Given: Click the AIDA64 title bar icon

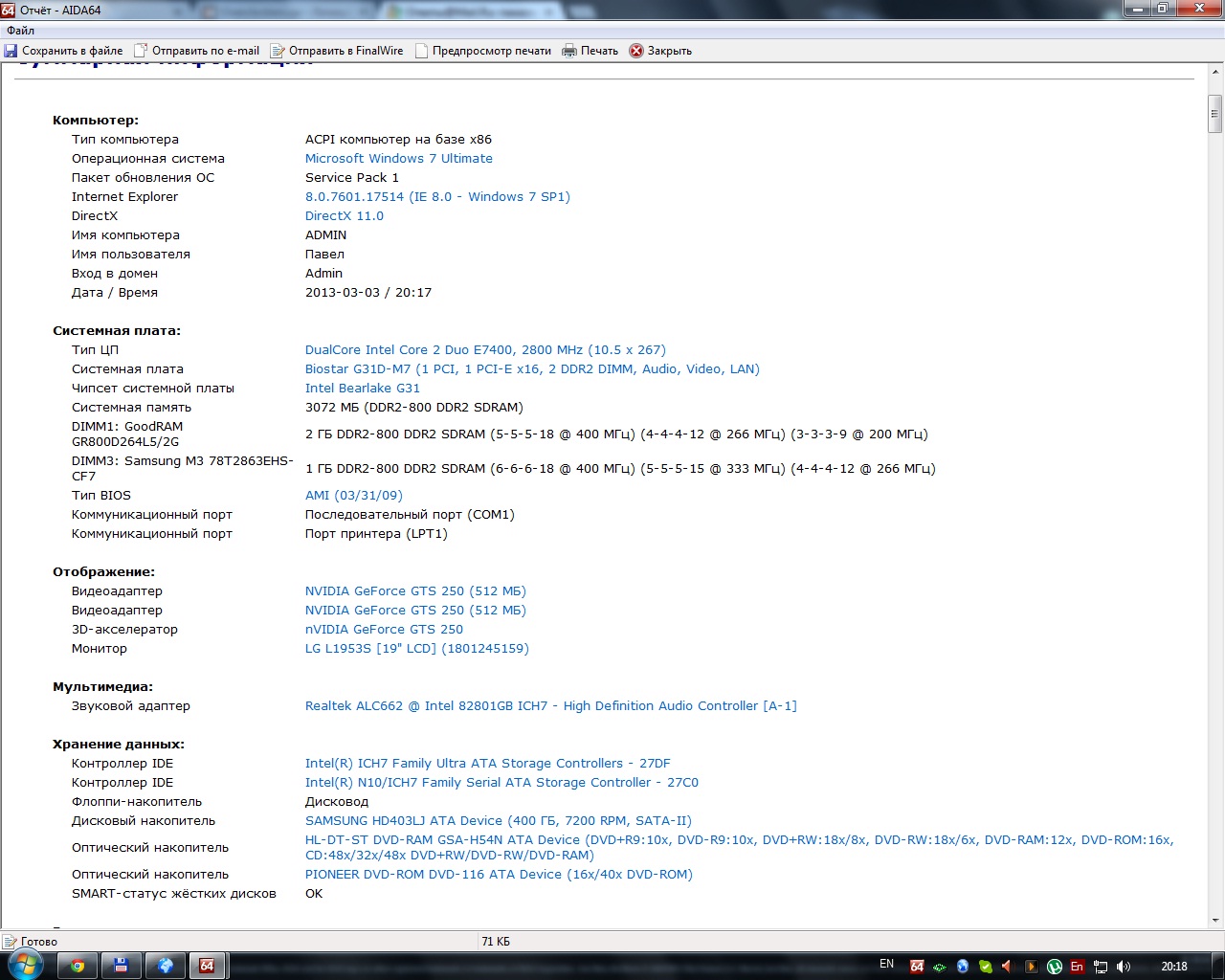Looking at the screenshot, I should (9, 10).
